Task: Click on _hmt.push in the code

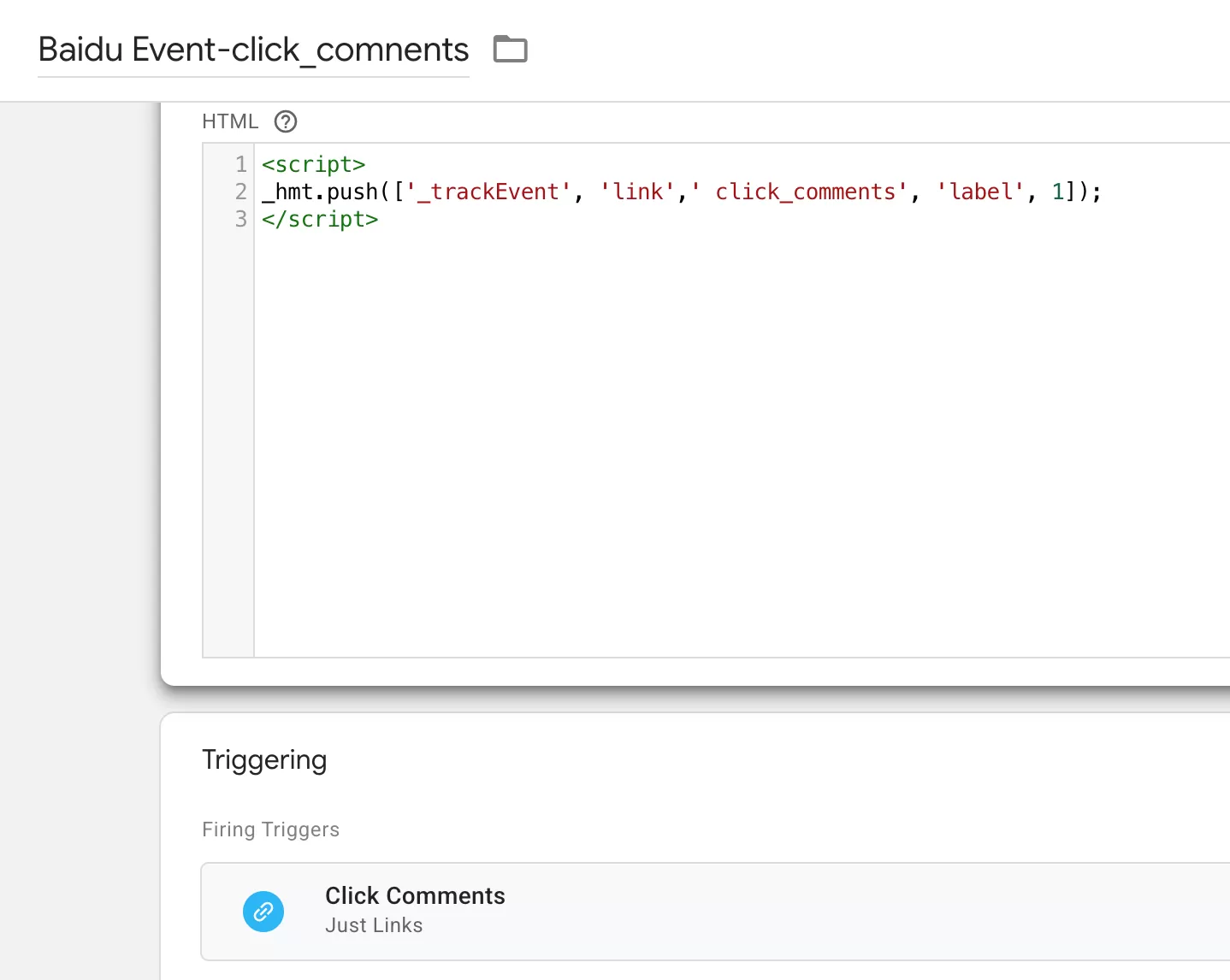Action: click(x=321, y=192)
